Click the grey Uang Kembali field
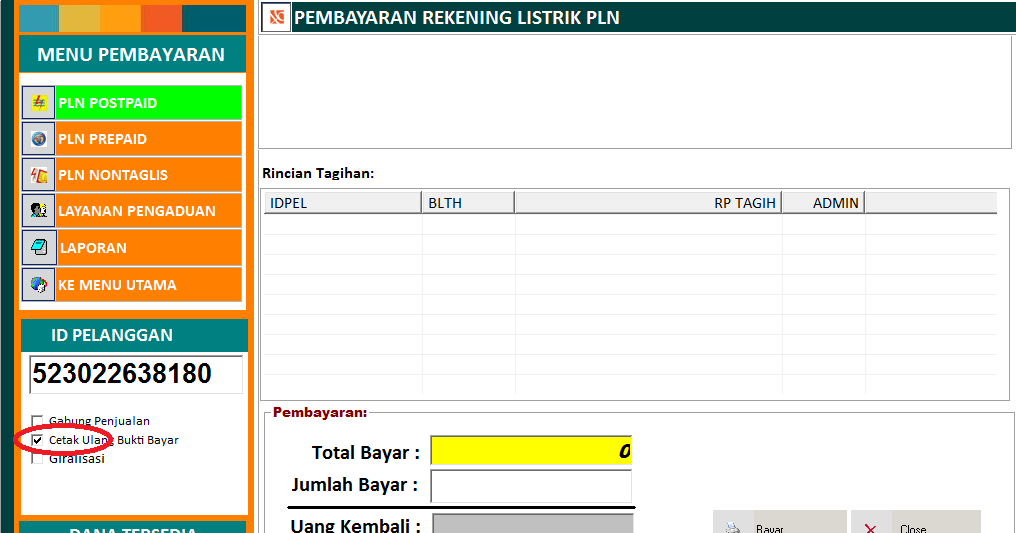The width and height of the screenshot is (1016, 533). 533,523
